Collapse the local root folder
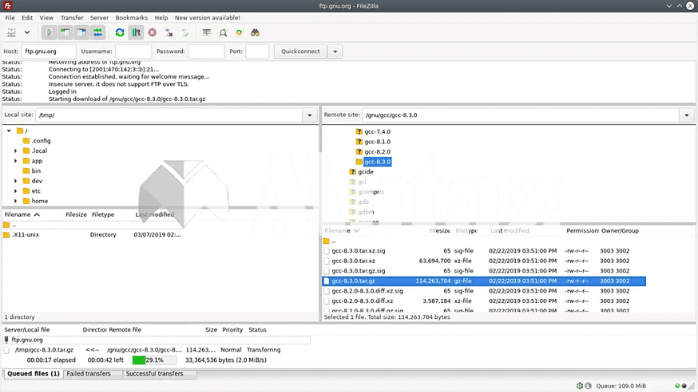698x392 pixels. [9, 131]
